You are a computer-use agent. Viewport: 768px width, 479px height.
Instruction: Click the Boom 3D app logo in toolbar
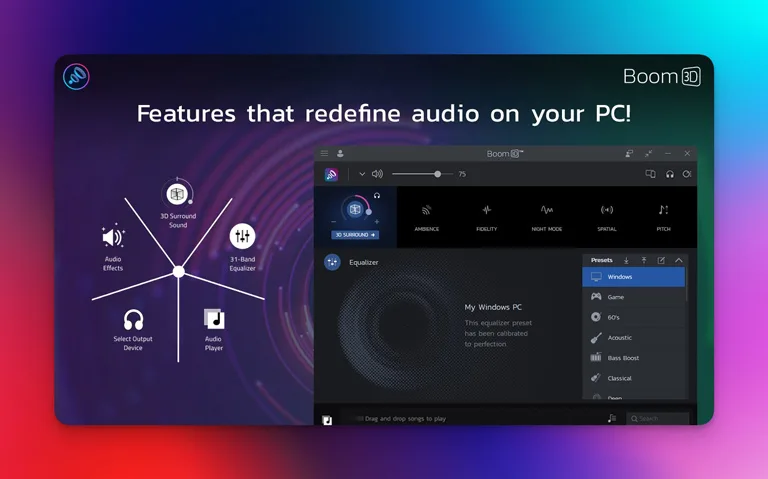click(332, 174)
